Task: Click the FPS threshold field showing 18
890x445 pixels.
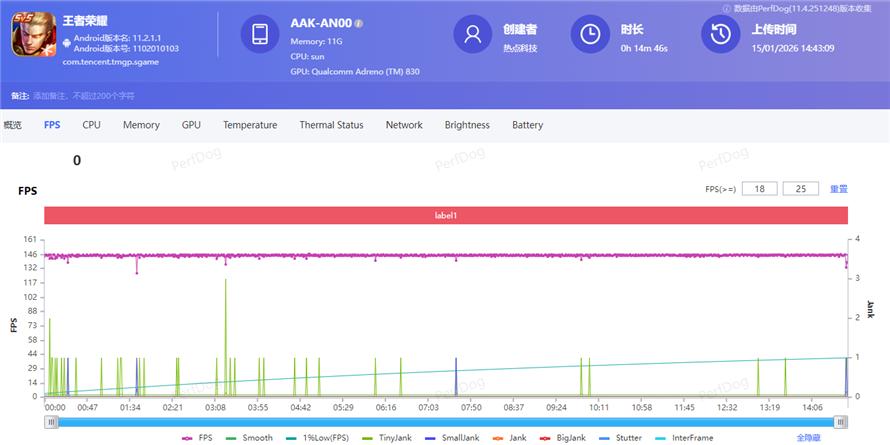Action: 759,189
